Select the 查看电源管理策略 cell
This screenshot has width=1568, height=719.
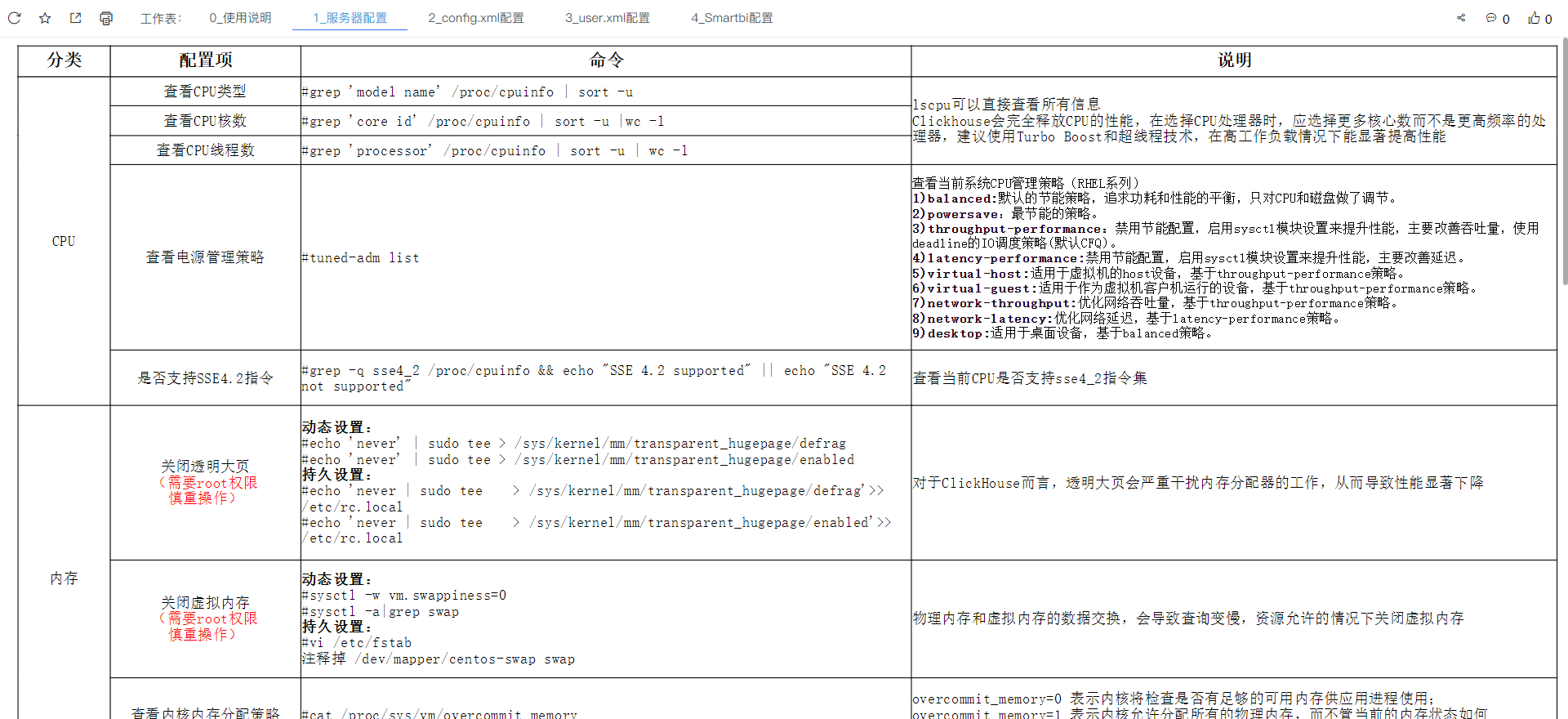tap(206, 257)
